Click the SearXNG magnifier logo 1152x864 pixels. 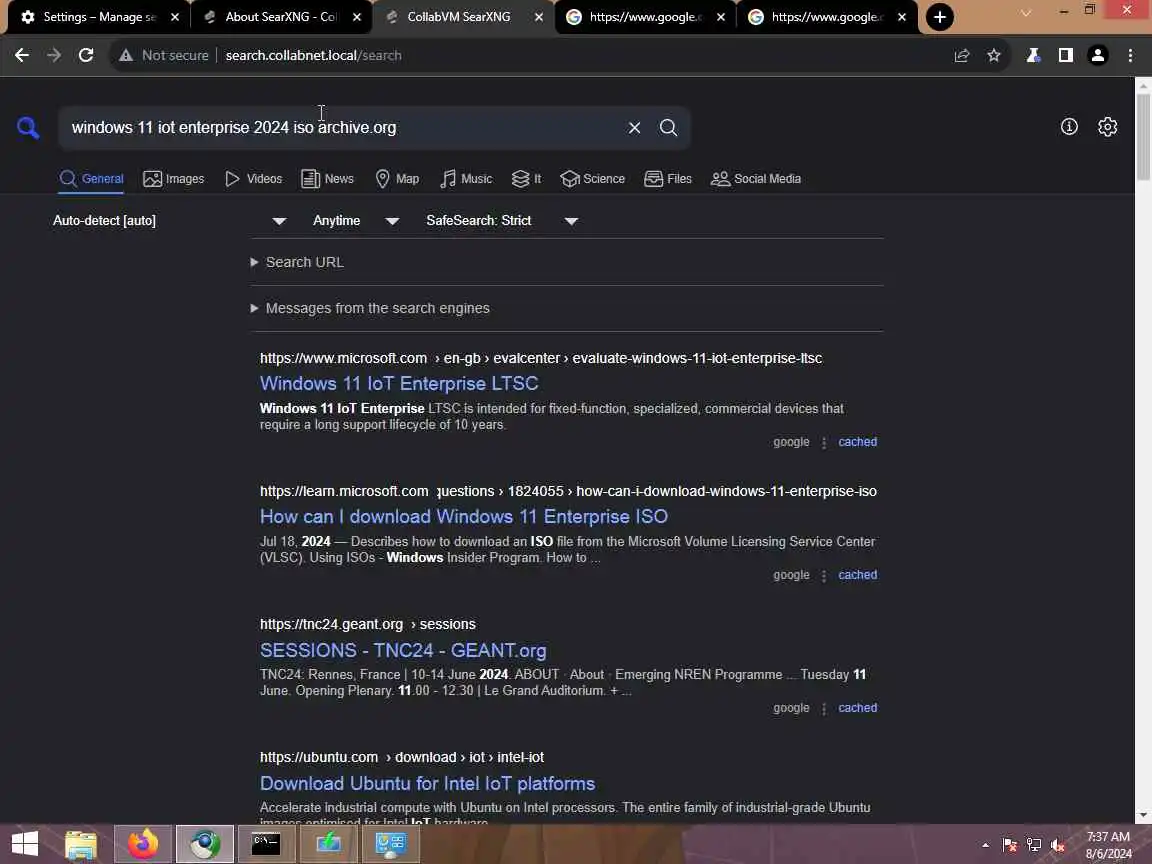click(x=28, y=128)
